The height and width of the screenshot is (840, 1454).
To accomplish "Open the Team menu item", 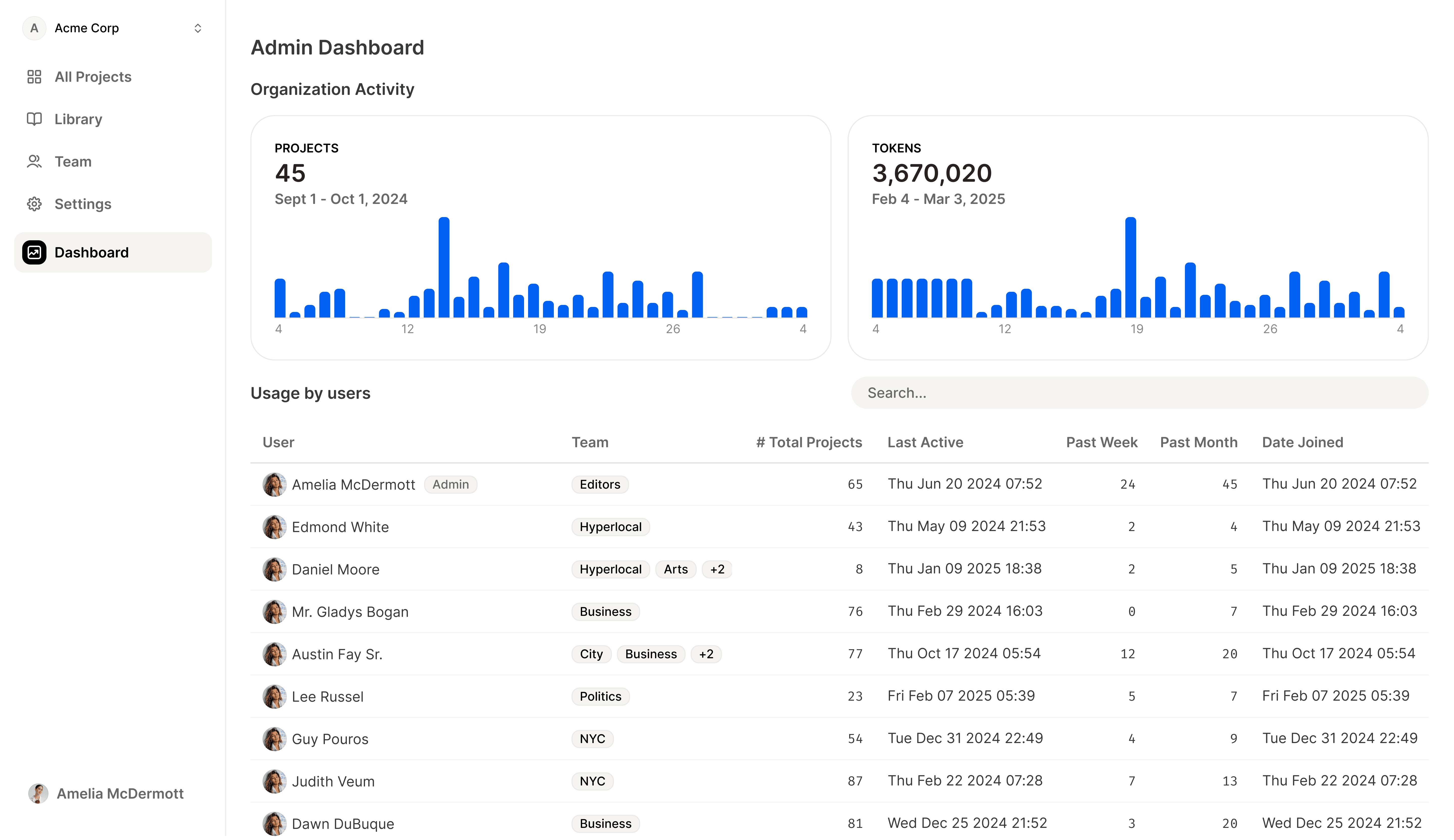I will 73,162.
